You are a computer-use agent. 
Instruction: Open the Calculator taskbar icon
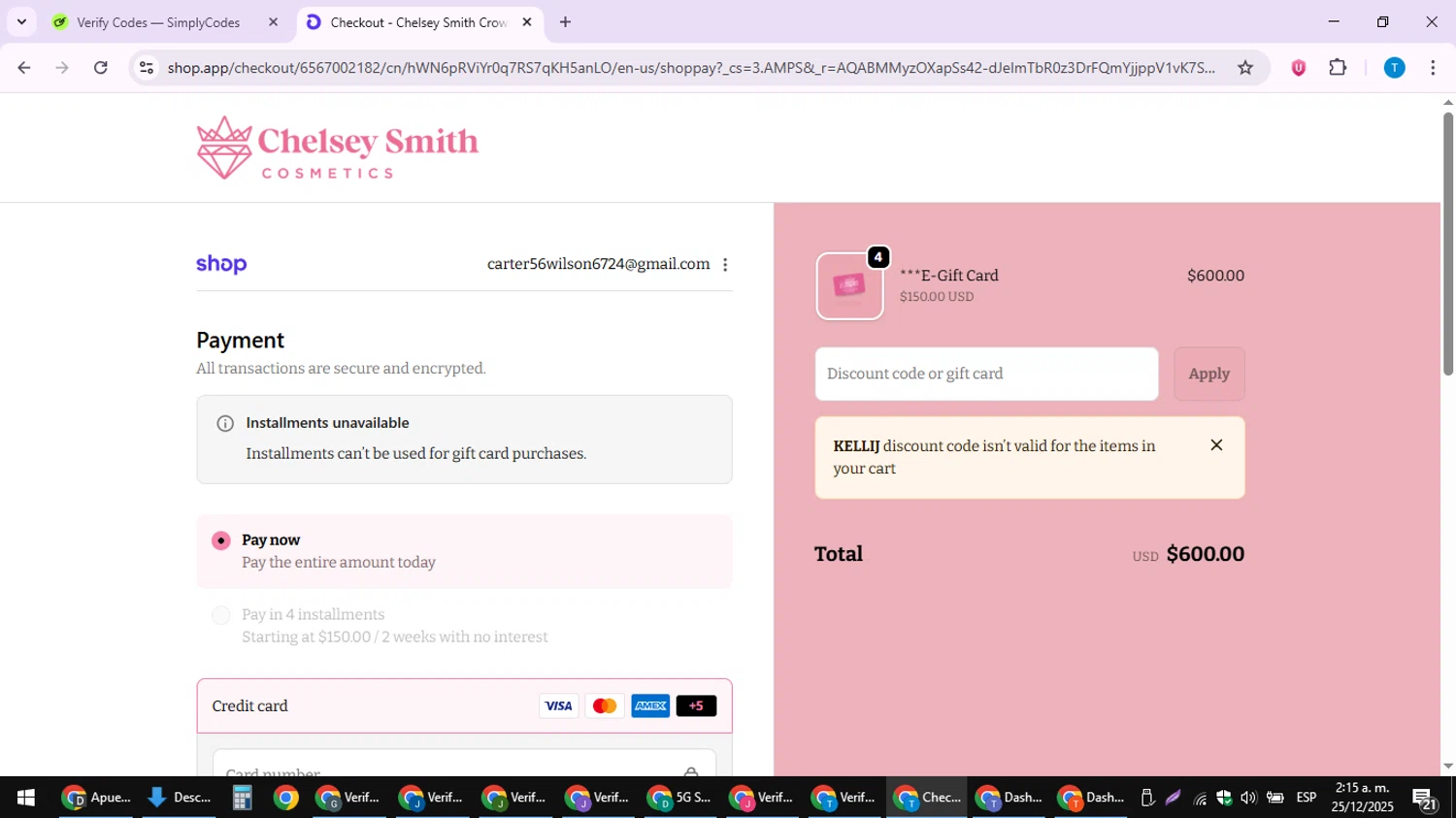coord(242,798)
